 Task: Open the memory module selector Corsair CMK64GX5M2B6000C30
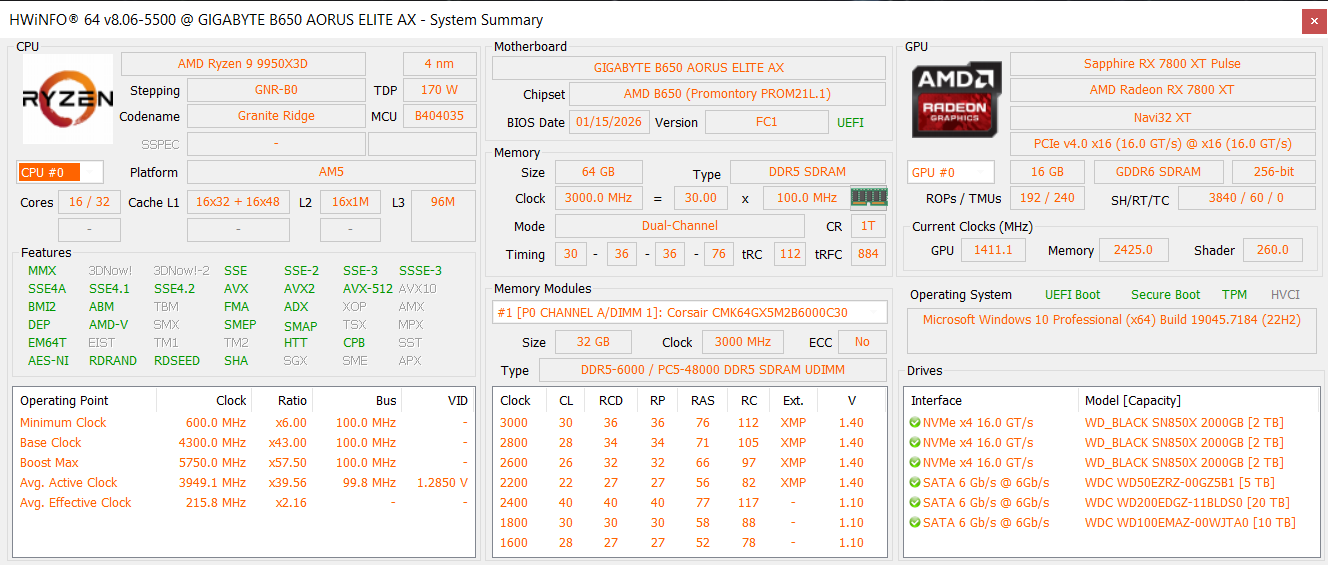[x=690, y=312]
